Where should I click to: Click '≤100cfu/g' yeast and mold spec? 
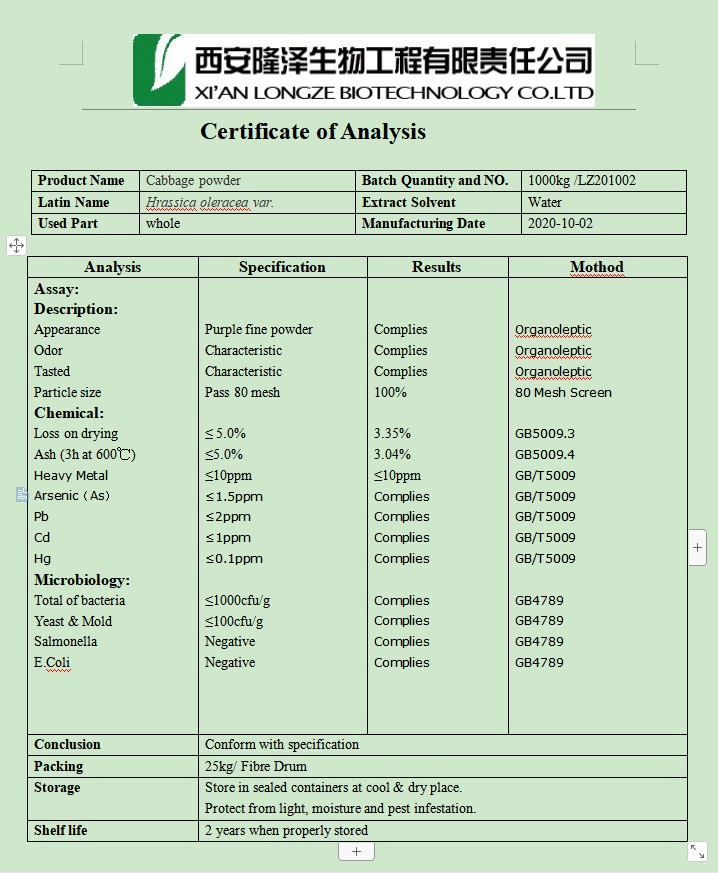click(234, 621)
